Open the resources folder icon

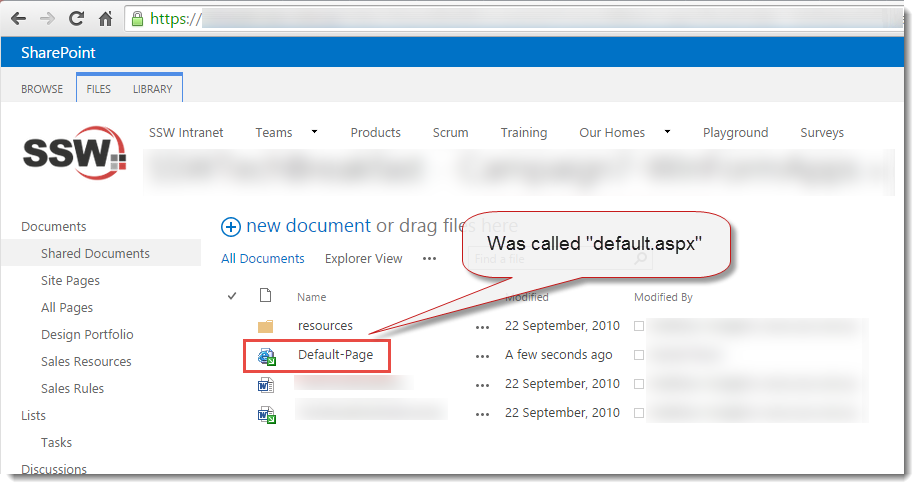pos(265,326)
